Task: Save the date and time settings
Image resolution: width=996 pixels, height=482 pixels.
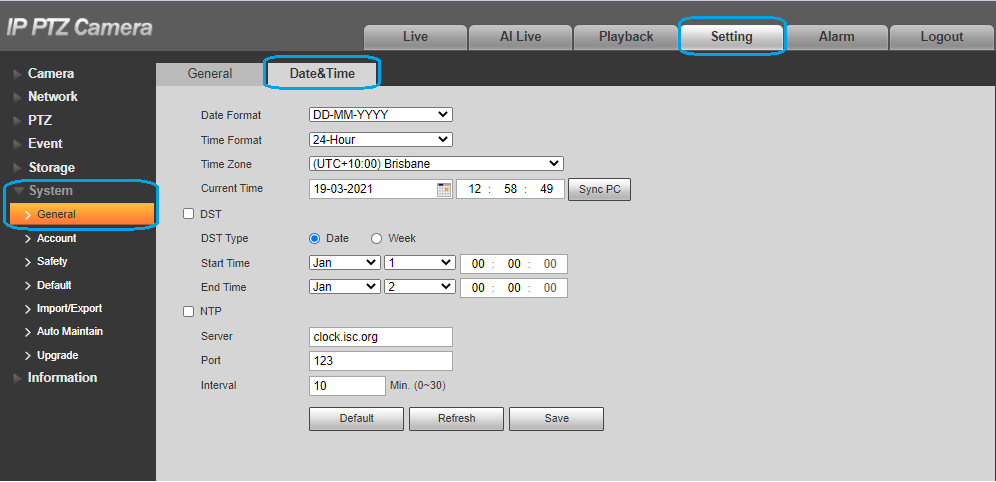Action: [556, 418]
